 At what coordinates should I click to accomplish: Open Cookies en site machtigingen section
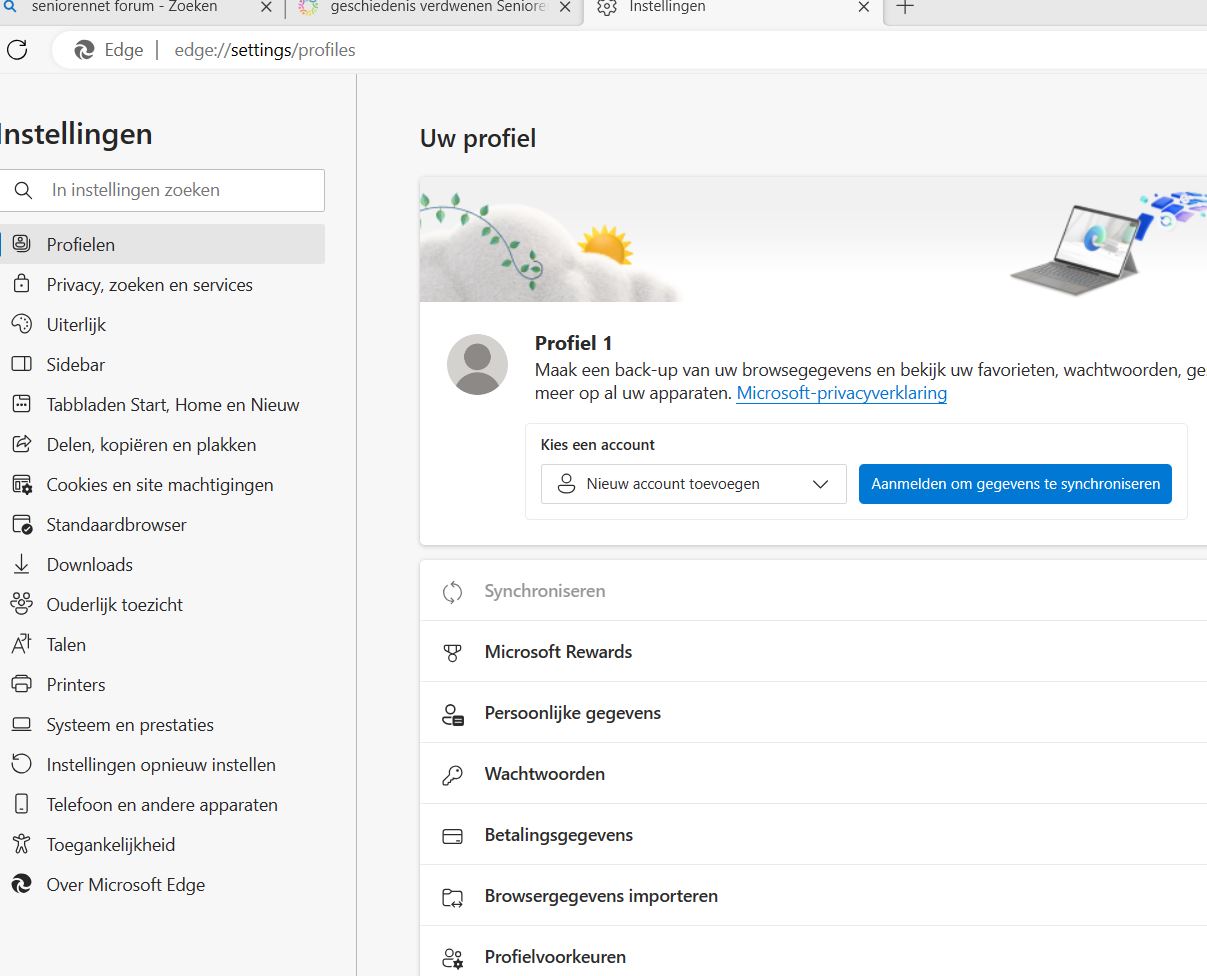click(x=160, y=485)
